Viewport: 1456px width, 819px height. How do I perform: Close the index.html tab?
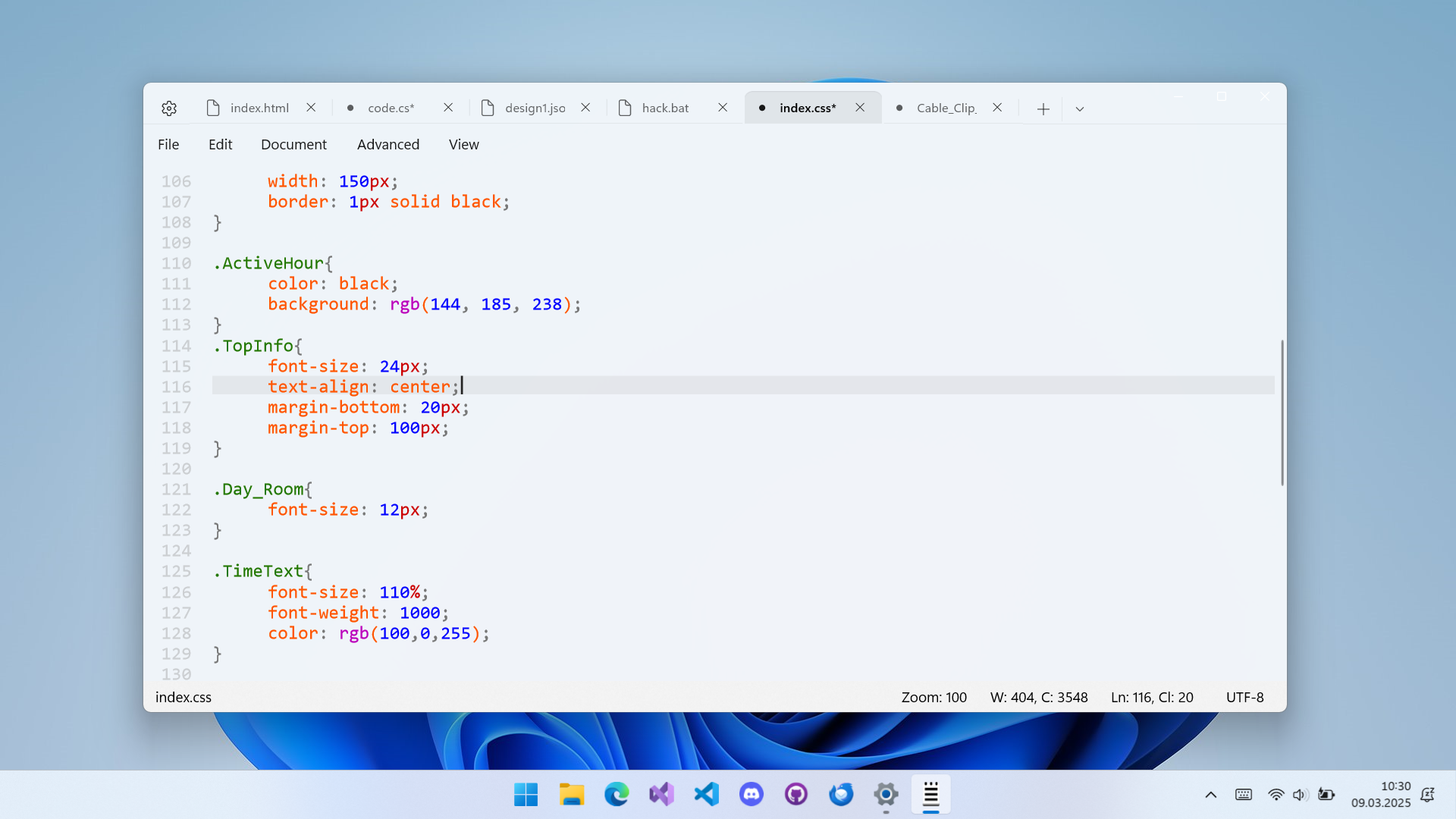311,108
